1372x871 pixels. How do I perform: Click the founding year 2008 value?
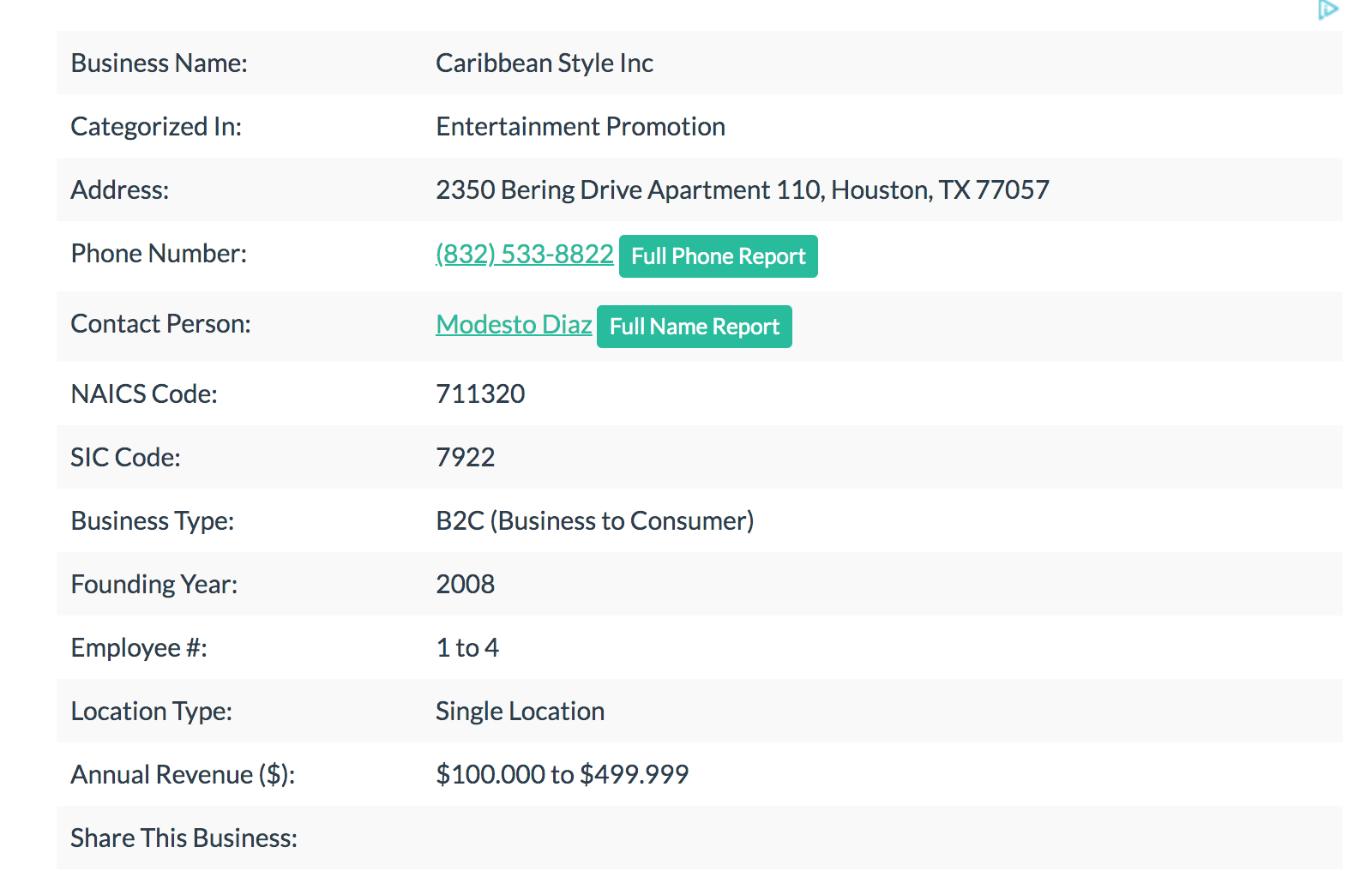click(x=465, y=585)
